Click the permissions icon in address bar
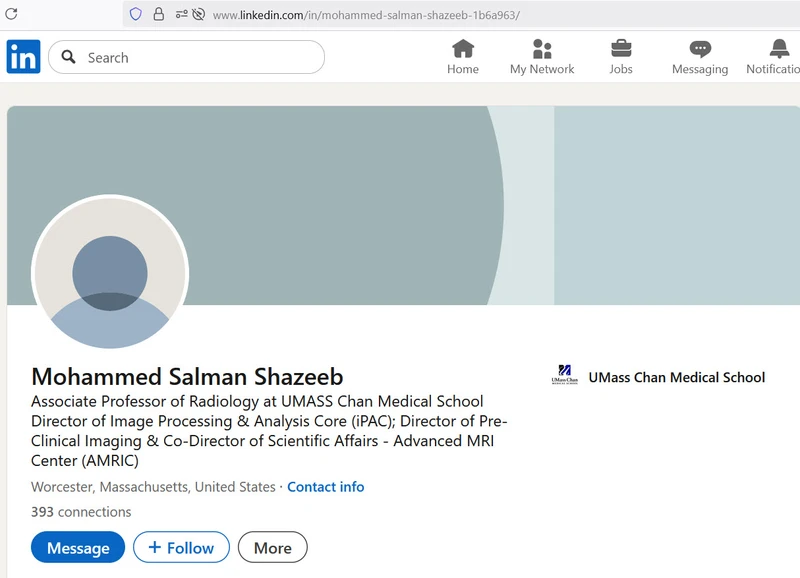This screenshot has height=578, width=800. click(182, 14)
